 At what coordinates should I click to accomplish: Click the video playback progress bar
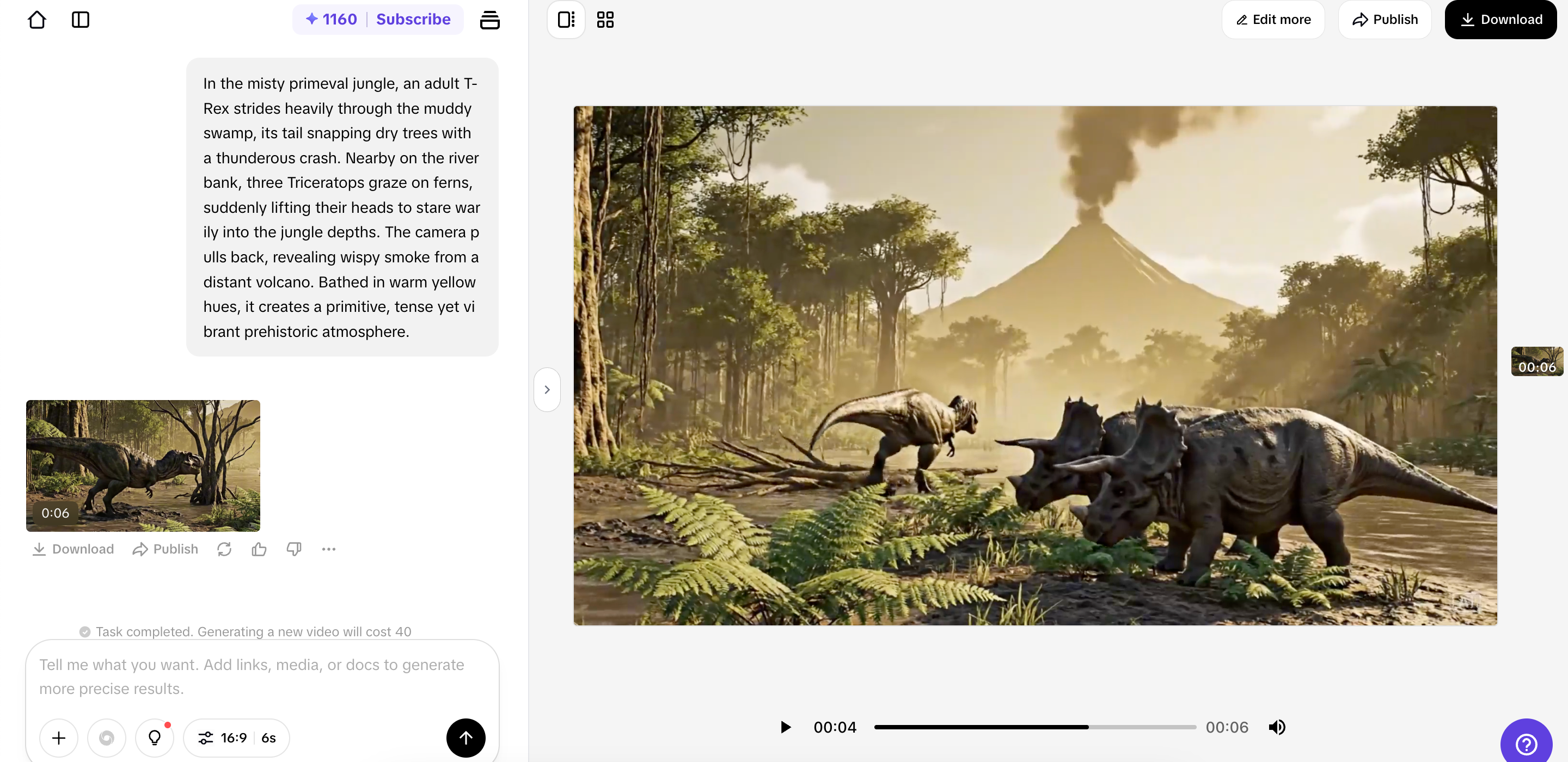click(x=1034, y=727)
